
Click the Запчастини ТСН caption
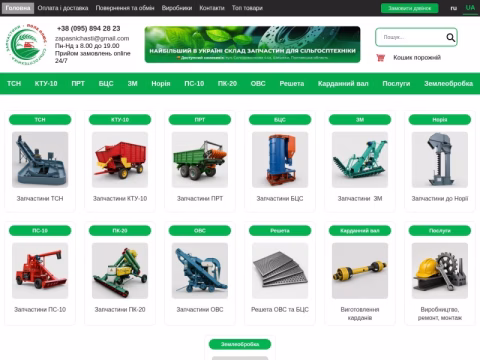(x=40, y=199)
